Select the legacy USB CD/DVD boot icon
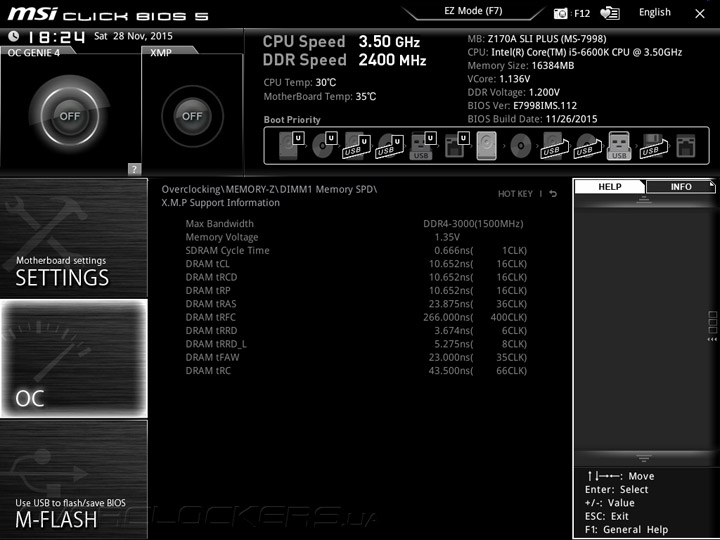 (x=588, y=146)
